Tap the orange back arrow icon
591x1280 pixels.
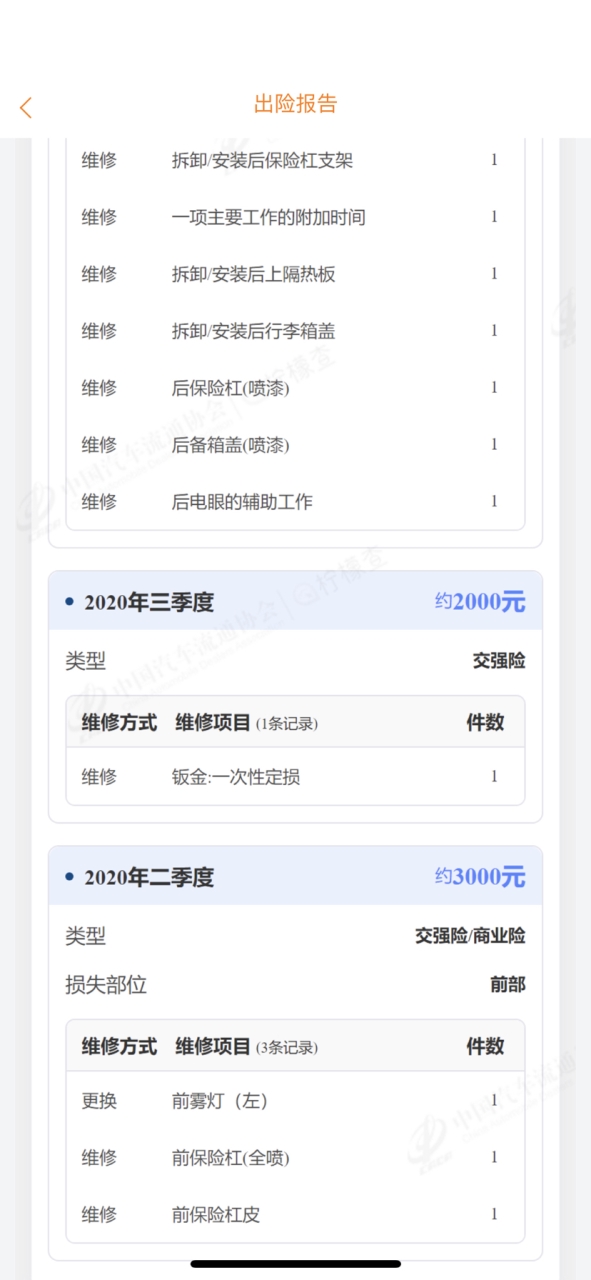point(26,107)
